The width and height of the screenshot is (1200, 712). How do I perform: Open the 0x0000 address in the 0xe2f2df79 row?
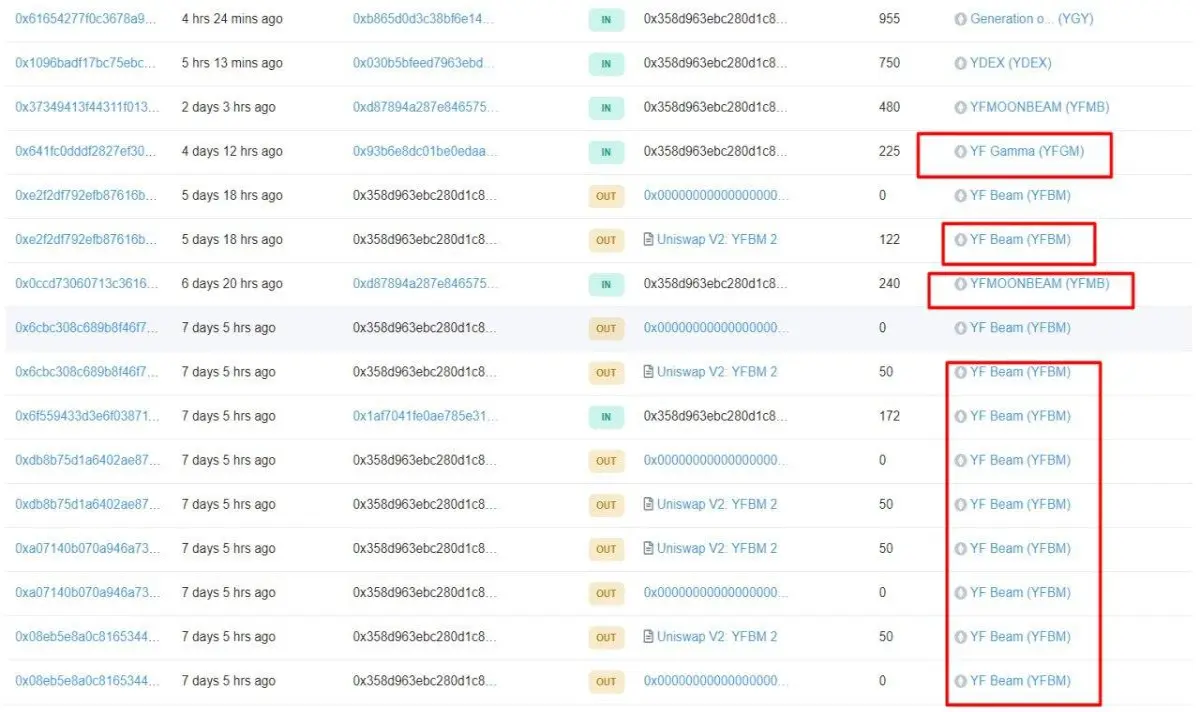pyautogui.click(x=715, y=195)
